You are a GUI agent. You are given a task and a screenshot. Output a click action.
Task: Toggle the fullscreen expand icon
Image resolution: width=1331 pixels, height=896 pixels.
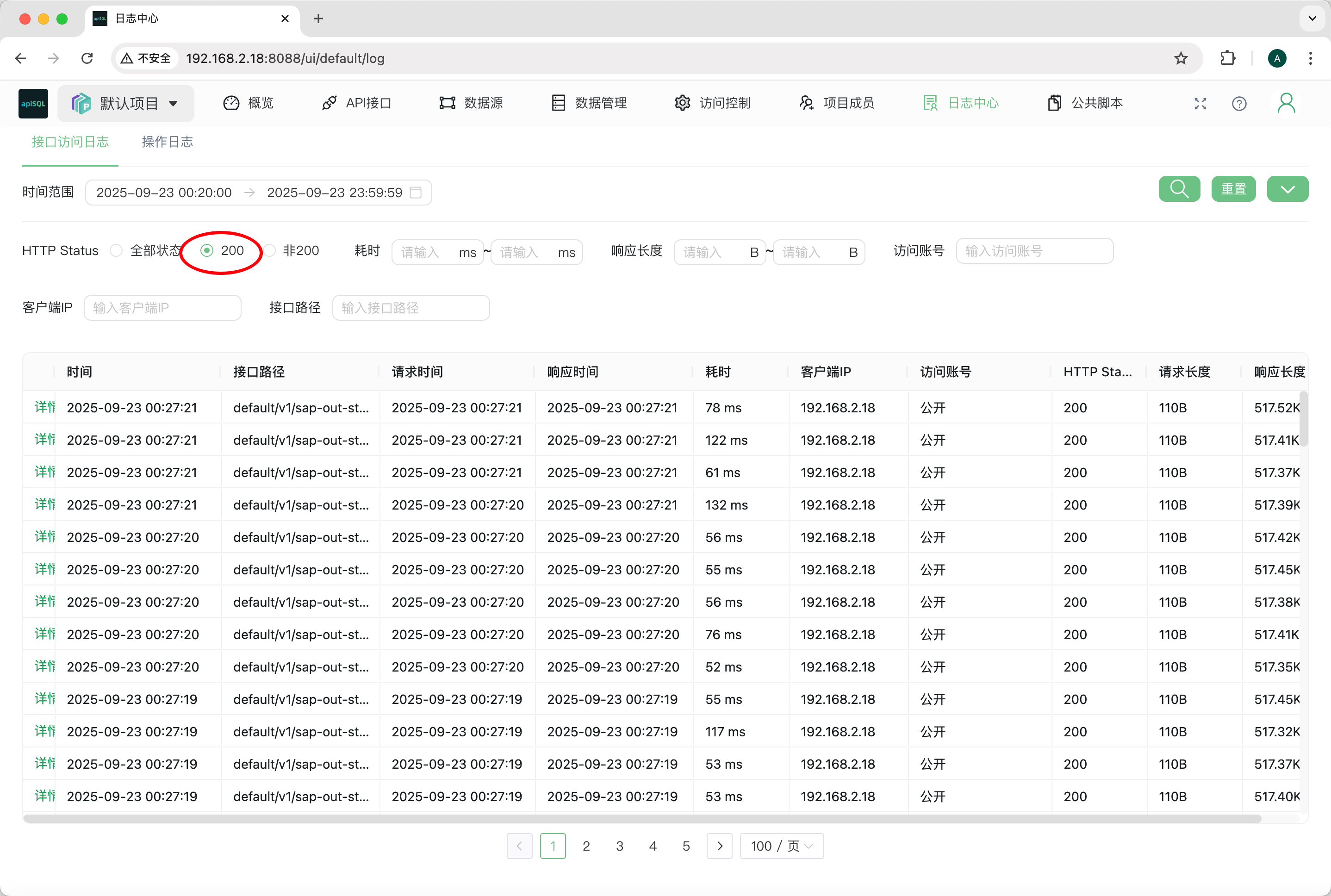coord(1200,103)
